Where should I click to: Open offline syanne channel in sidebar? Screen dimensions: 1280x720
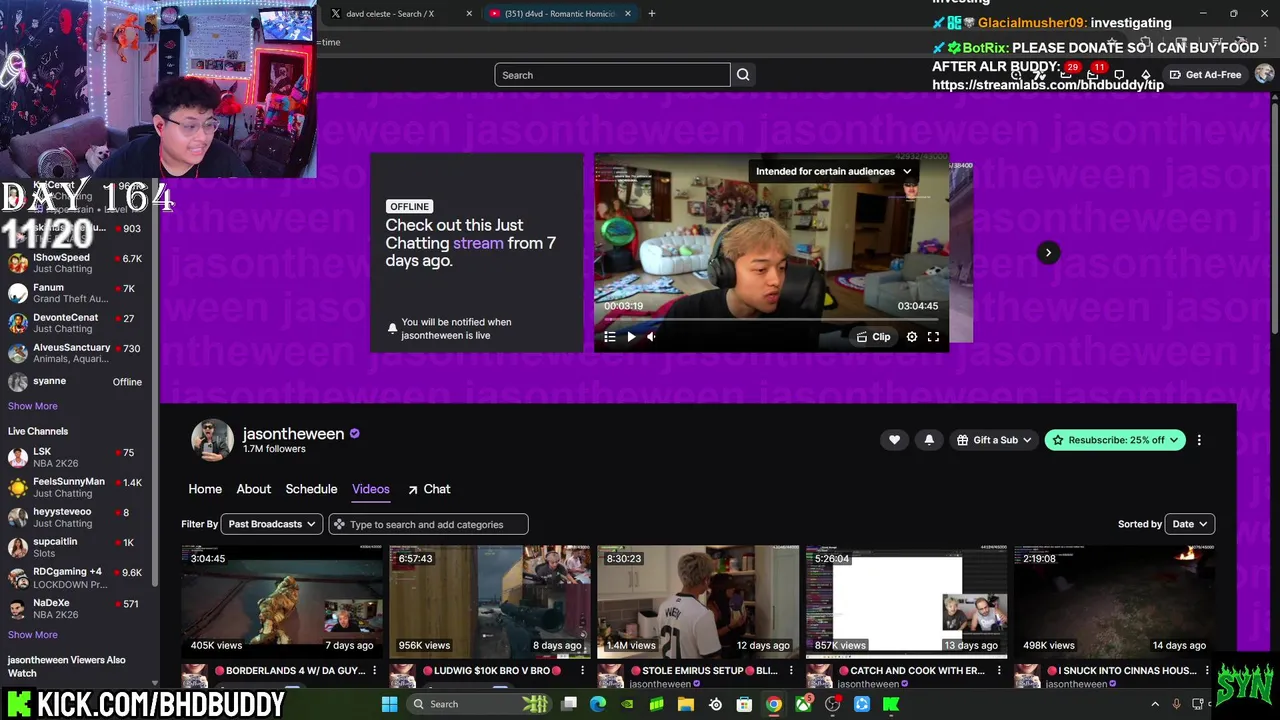(76, 382)
